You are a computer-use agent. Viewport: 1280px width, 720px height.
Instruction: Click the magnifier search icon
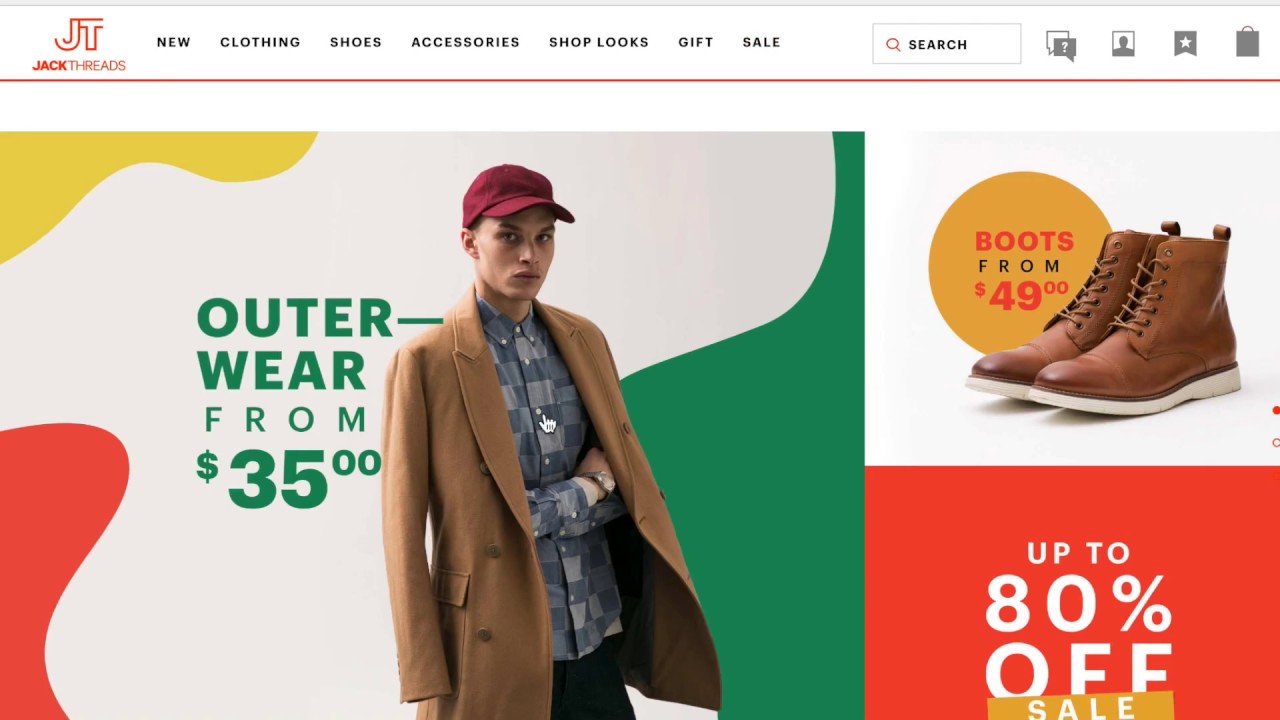(893, 45)
